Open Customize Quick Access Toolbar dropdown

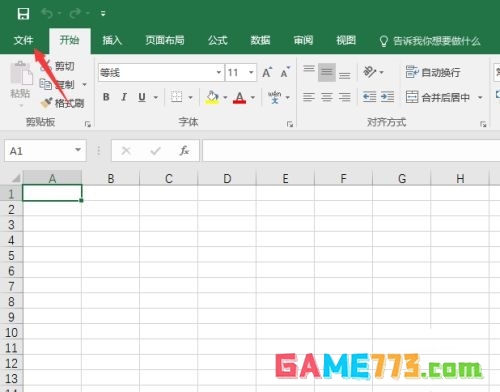click(103, 14)
